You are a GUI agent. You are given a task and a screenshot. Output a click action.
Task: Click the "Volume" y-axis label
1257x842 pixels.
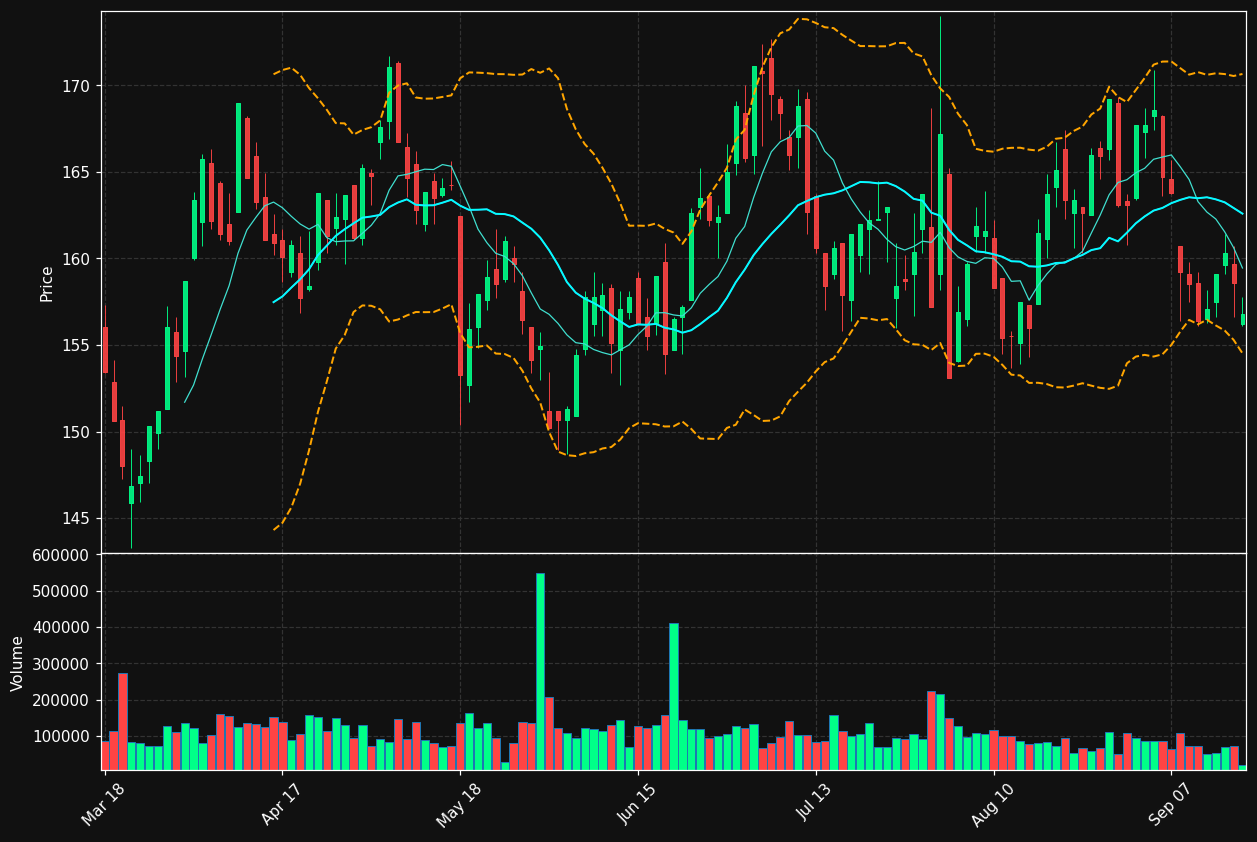18,663
